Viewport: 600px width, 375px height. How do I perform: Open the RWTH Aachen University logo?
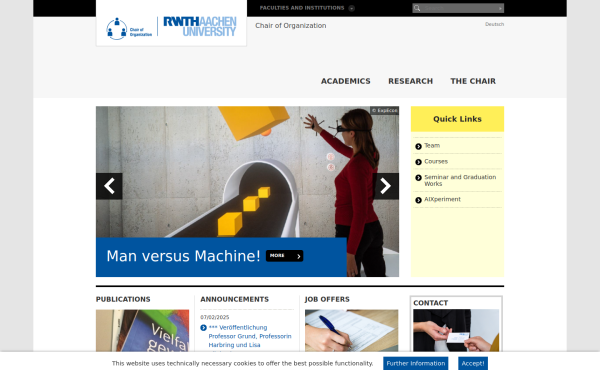200,27
